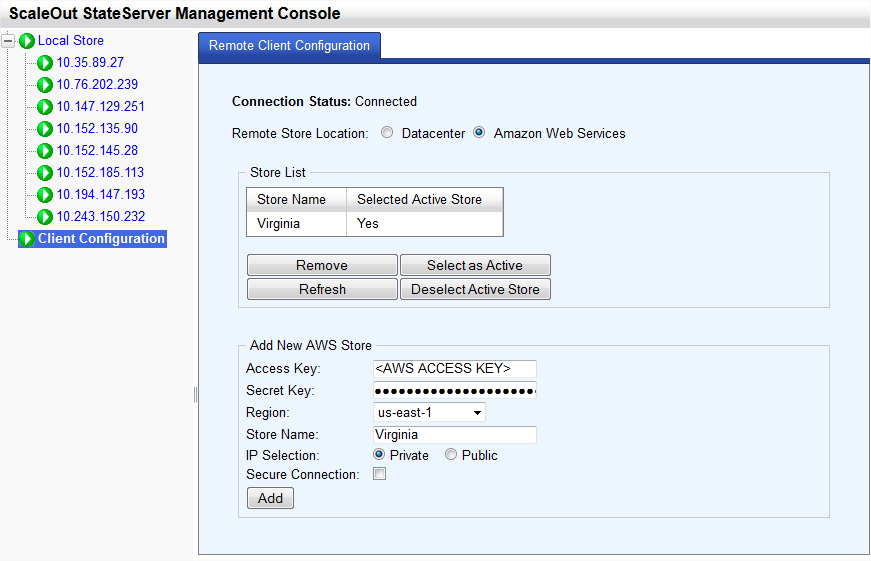This screenshot has width=871, height=561.
Task: Select host 10.76.202.239 in the tree
Action: (97, 84)
